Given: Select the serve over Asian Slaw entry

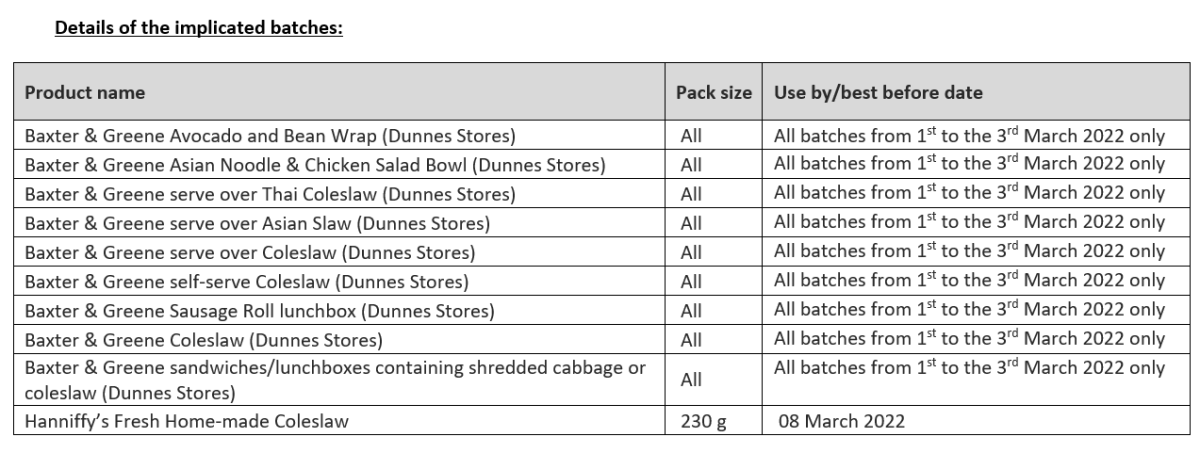Looking at the screenshot, I should coord(257,222).
